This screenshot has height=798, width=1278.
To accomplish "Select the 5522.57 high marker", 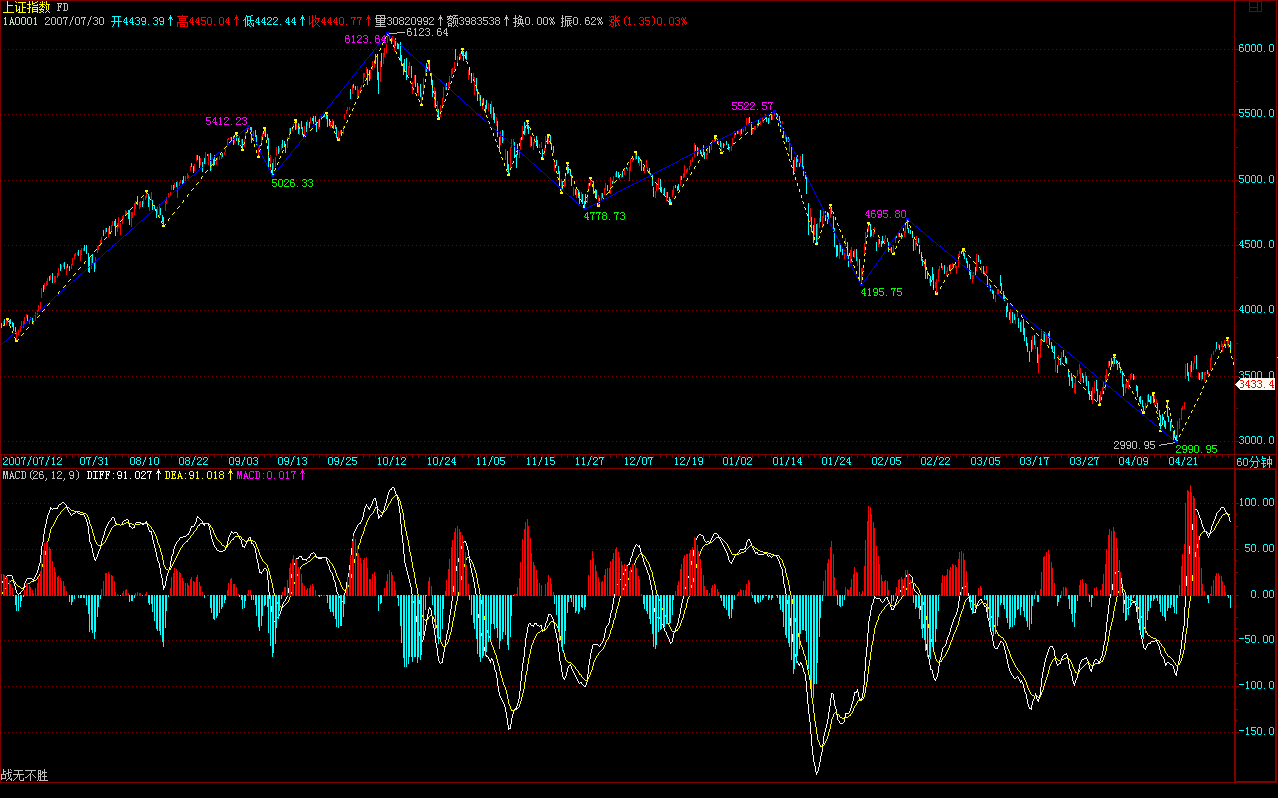I will point(752,106).
